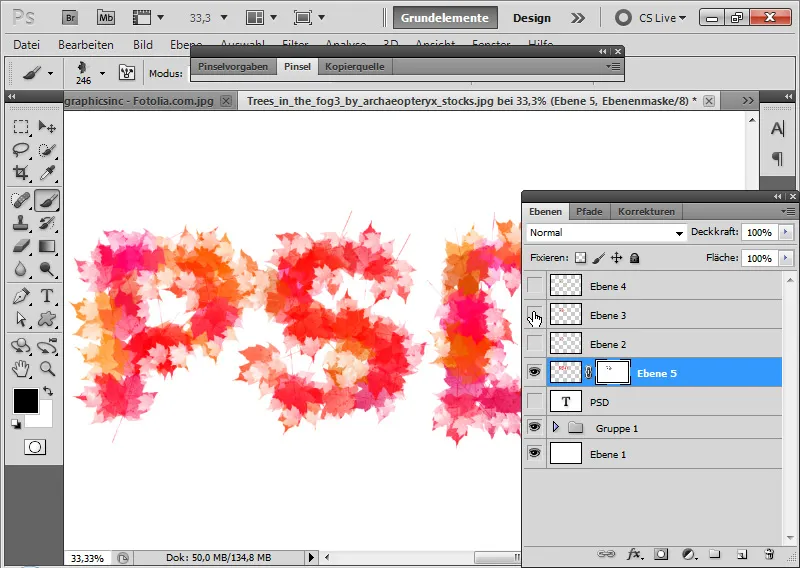
Task: Toggle lock layer position
Action: coord(617,258)
